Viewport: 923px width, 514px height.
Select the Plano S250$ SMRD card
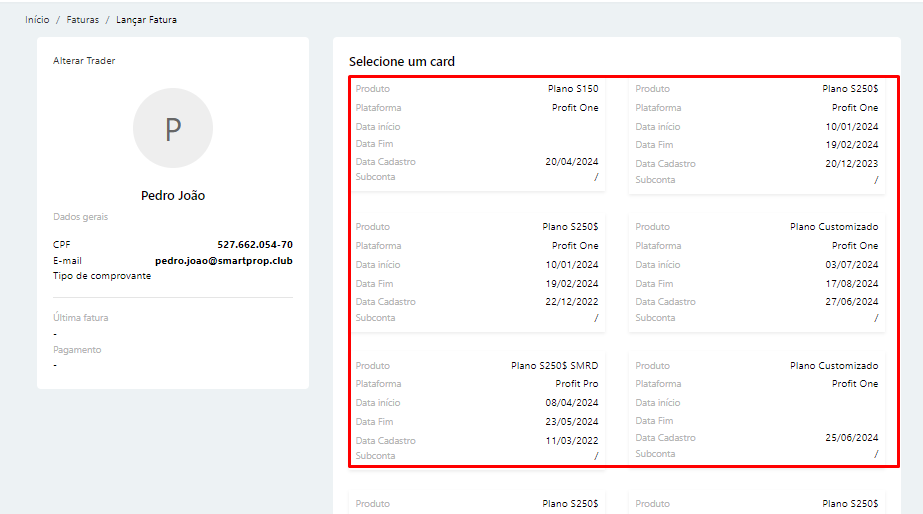(x=477, y=411)
